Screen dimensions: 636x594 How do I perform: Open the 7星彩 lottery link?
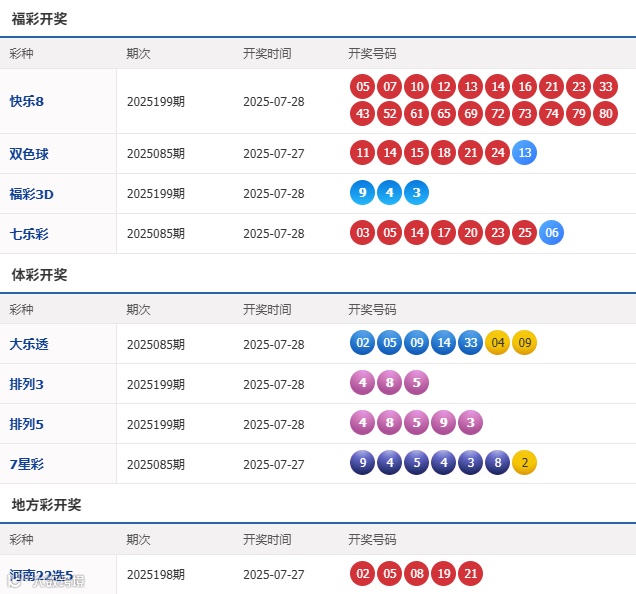coord(27,464)
